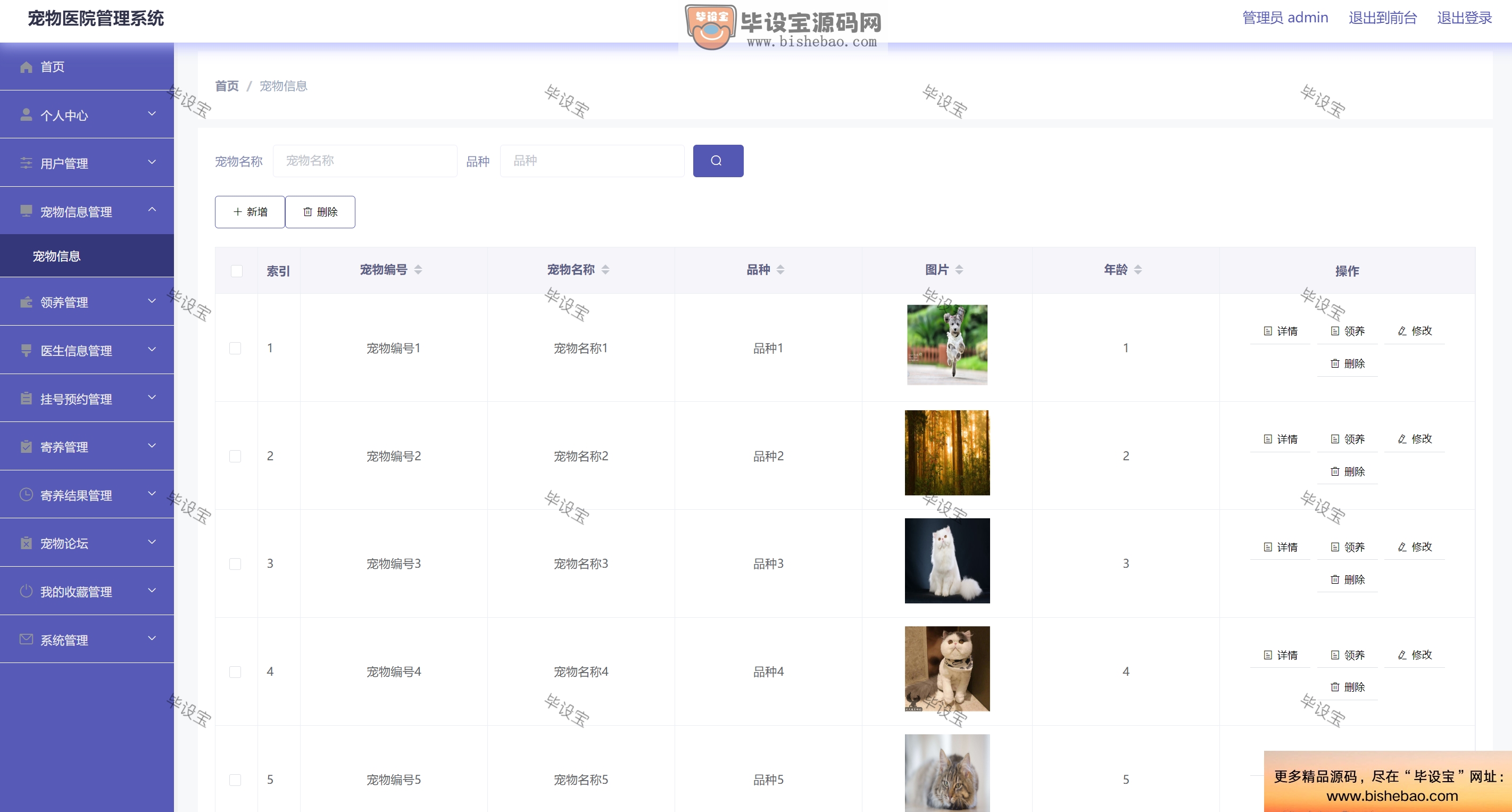Click the magnifier search button

tap(718, 161)
